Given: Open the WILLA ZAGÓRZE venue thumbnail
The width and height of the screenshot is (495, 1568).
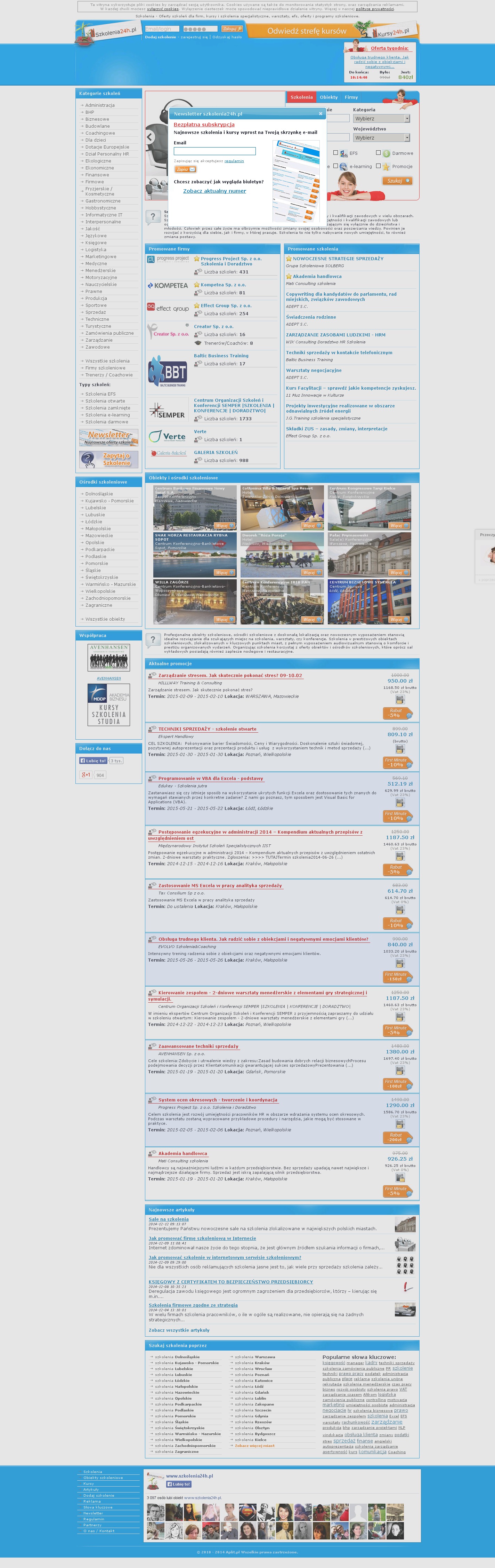Looking at the screenshot, I should (x=195, y=602).
